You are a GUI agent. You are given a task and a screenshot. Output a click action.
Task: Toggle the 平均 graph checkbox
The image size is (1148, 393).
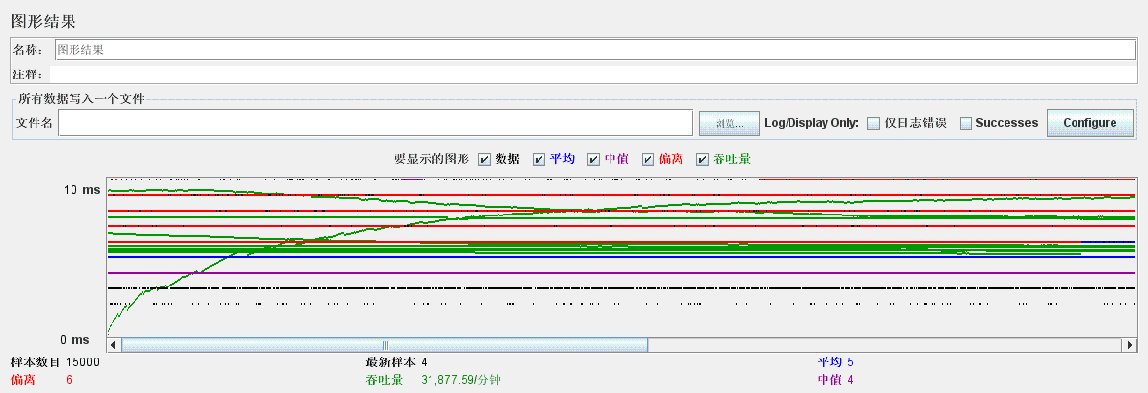tap(539, 160)
